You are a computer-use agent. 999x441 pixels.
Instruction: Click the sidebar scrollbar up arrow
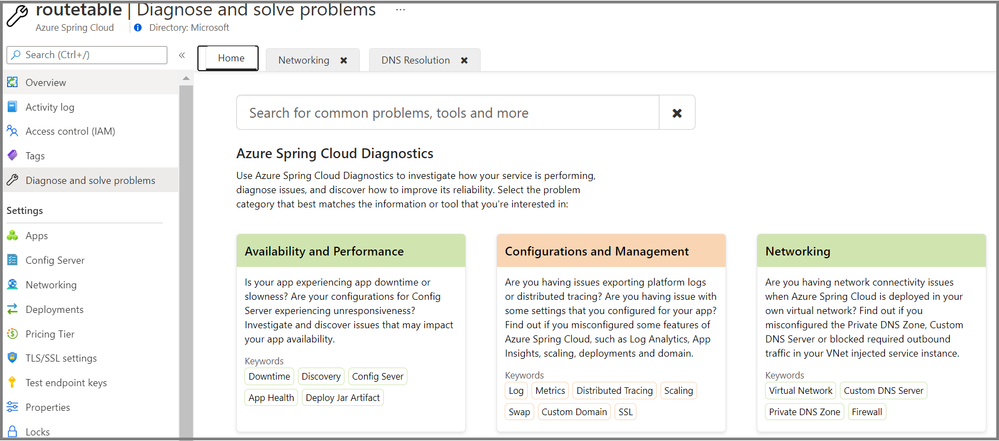pyautogui.click(x=186, y=78)
